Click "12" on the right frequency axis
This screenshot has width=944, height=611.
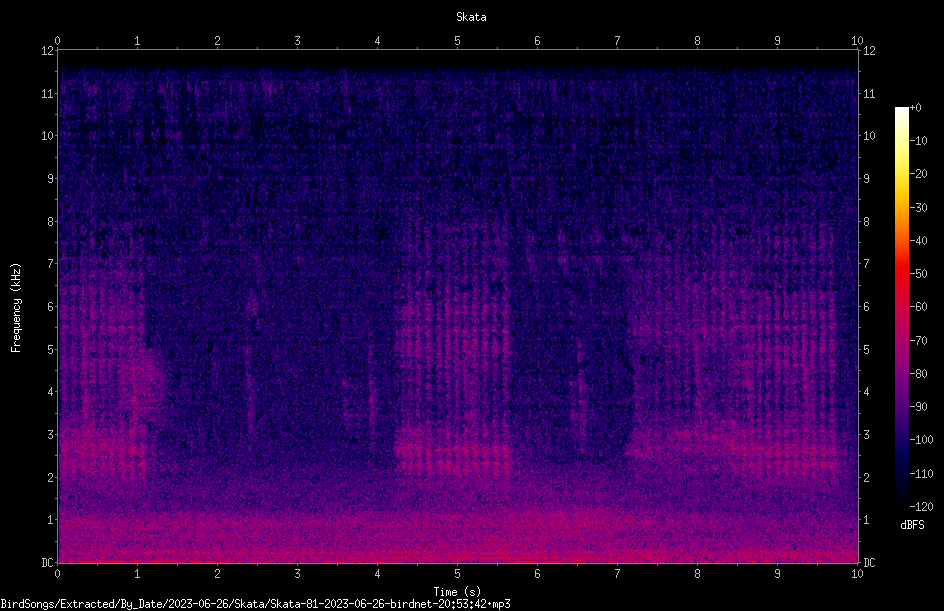point(869,51)
